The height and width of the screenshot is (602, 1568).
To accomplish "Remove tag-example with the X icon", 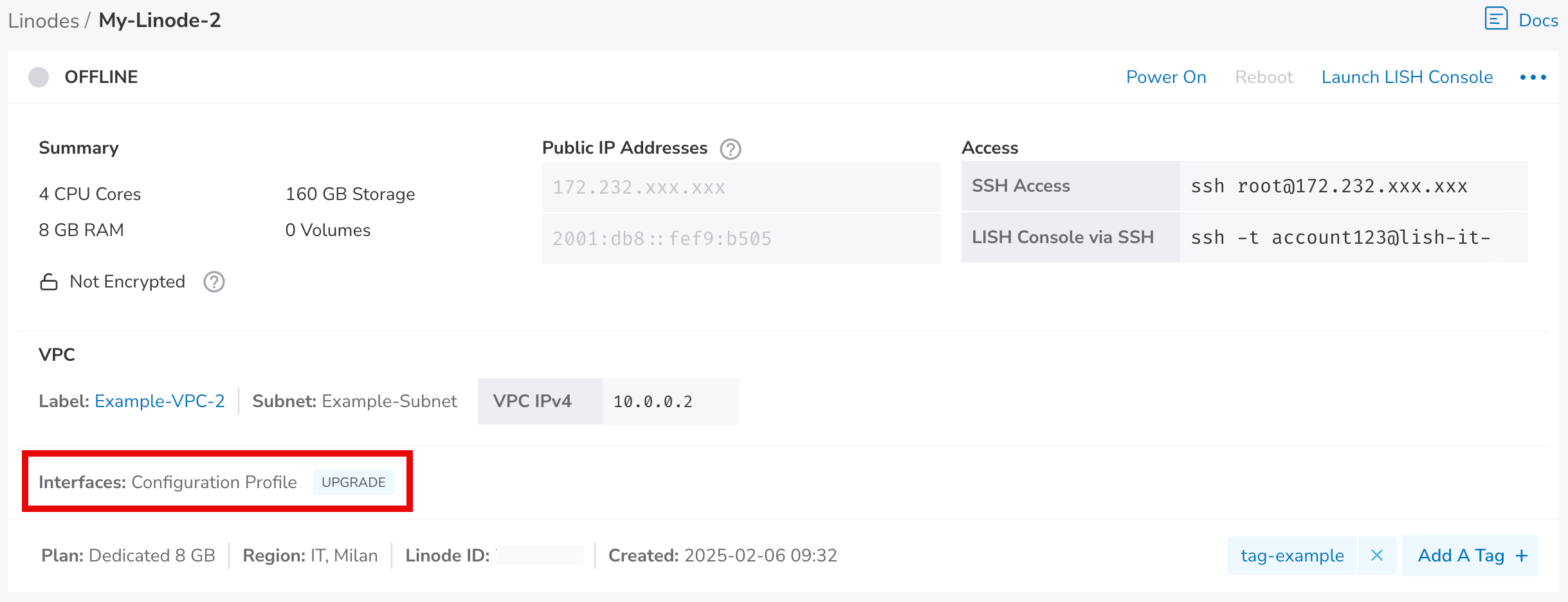I will pyautogui.click(x=1376, y=556).
